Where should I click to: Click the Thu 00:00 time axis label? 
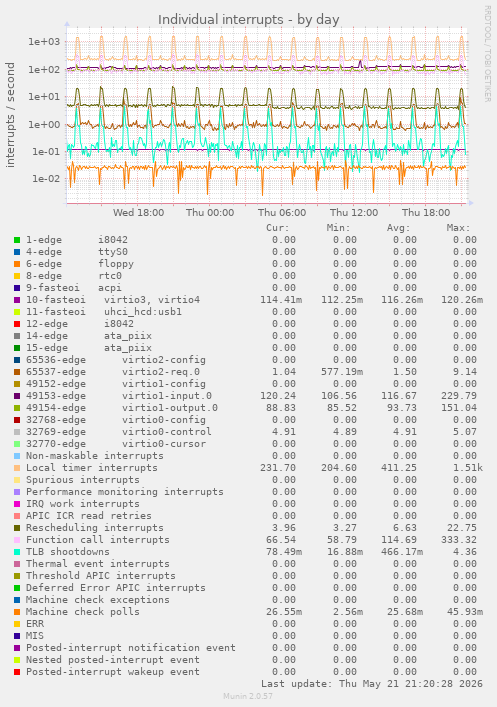tap(210, 212)
